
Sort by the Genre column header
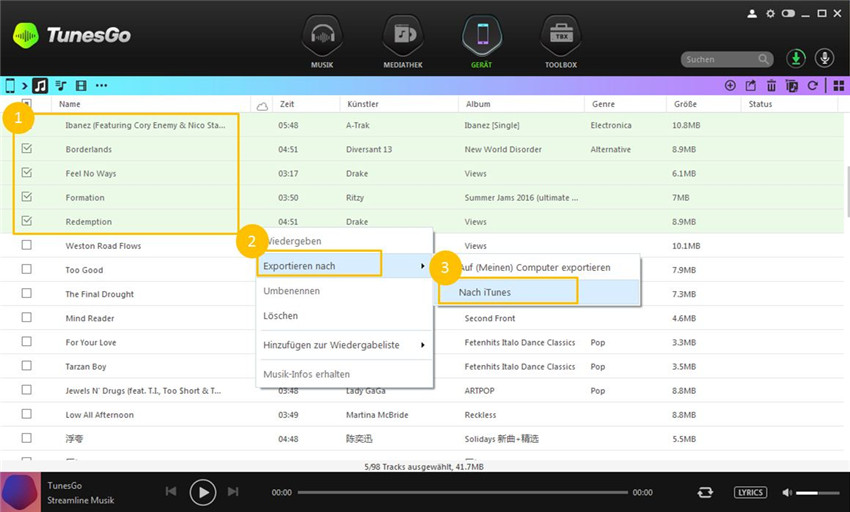click(x=603, y=104)
